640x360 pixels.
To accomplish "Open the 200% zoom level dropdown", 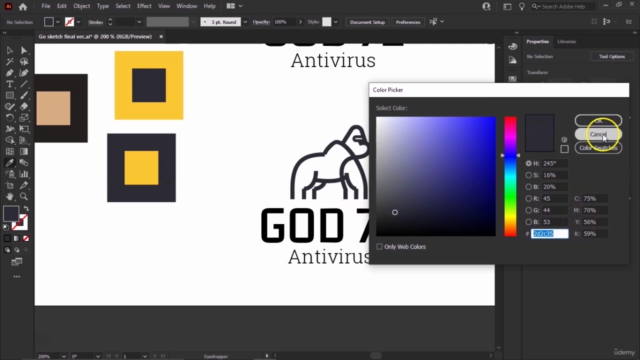I will click(64, 356).
